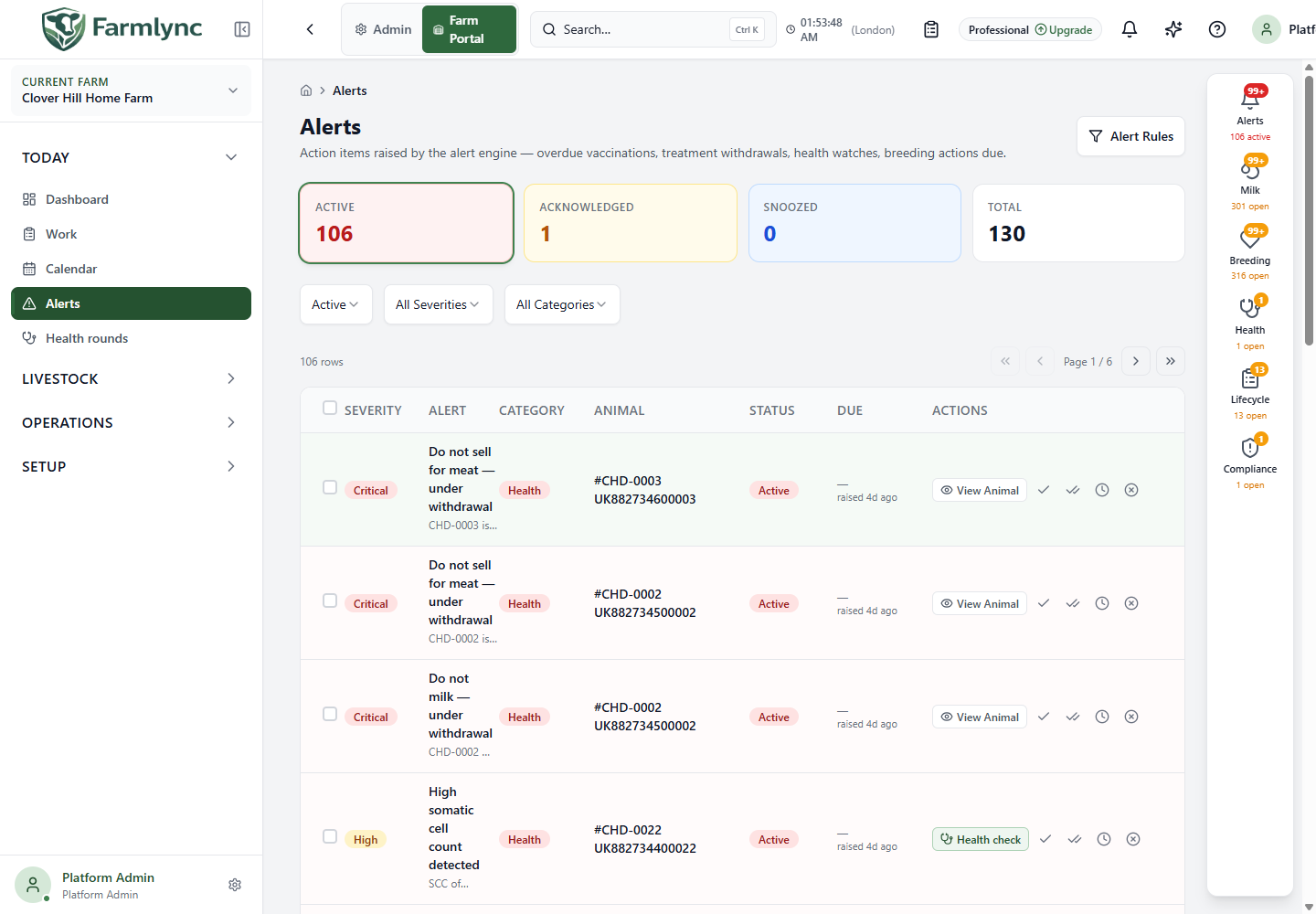This screenshot has width=1316, height=914.
Task: Open Calendar in the sidebar
Action: [131, 269]
